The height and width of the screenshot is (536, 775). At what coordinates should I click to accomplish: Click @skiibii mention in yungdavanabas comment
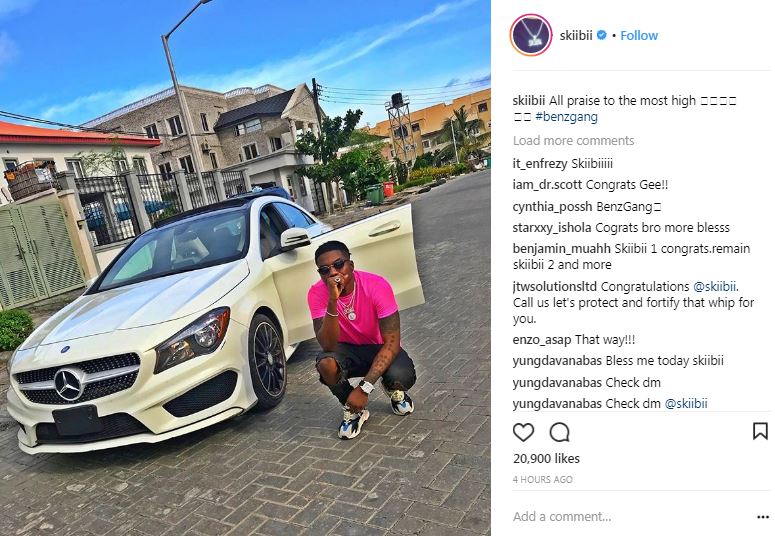(686, 404)
